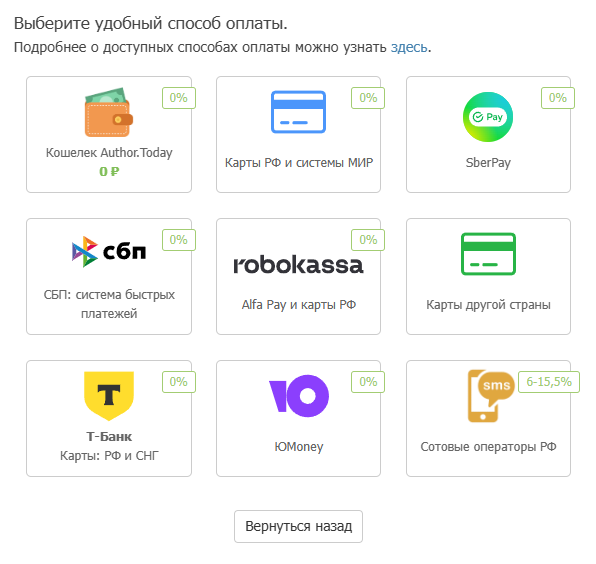Choose Сотовые операторы РФ option
This screenshot has height=564, width=596.
point(488,447)
